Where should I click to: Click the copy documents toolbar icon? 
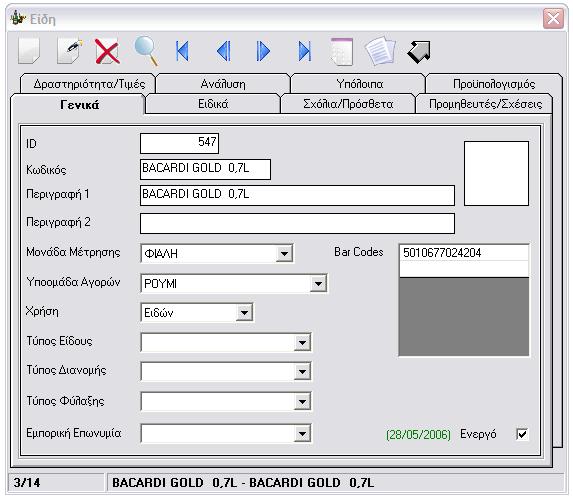point(380,51)
